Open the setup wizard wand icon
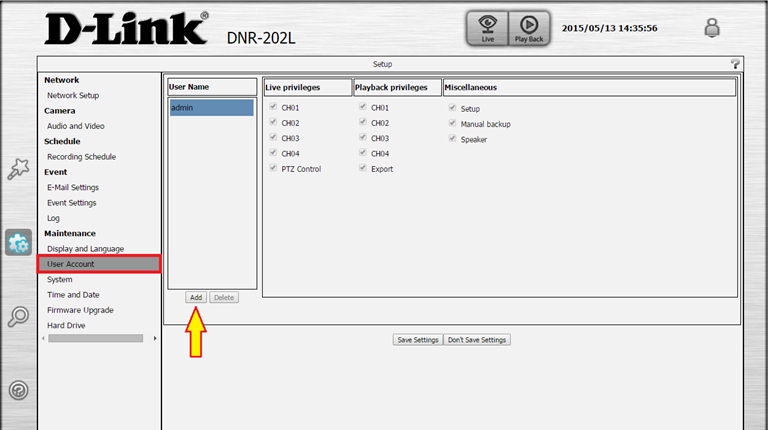This screenshot has width=768, height=430. (x=18, y=169)
